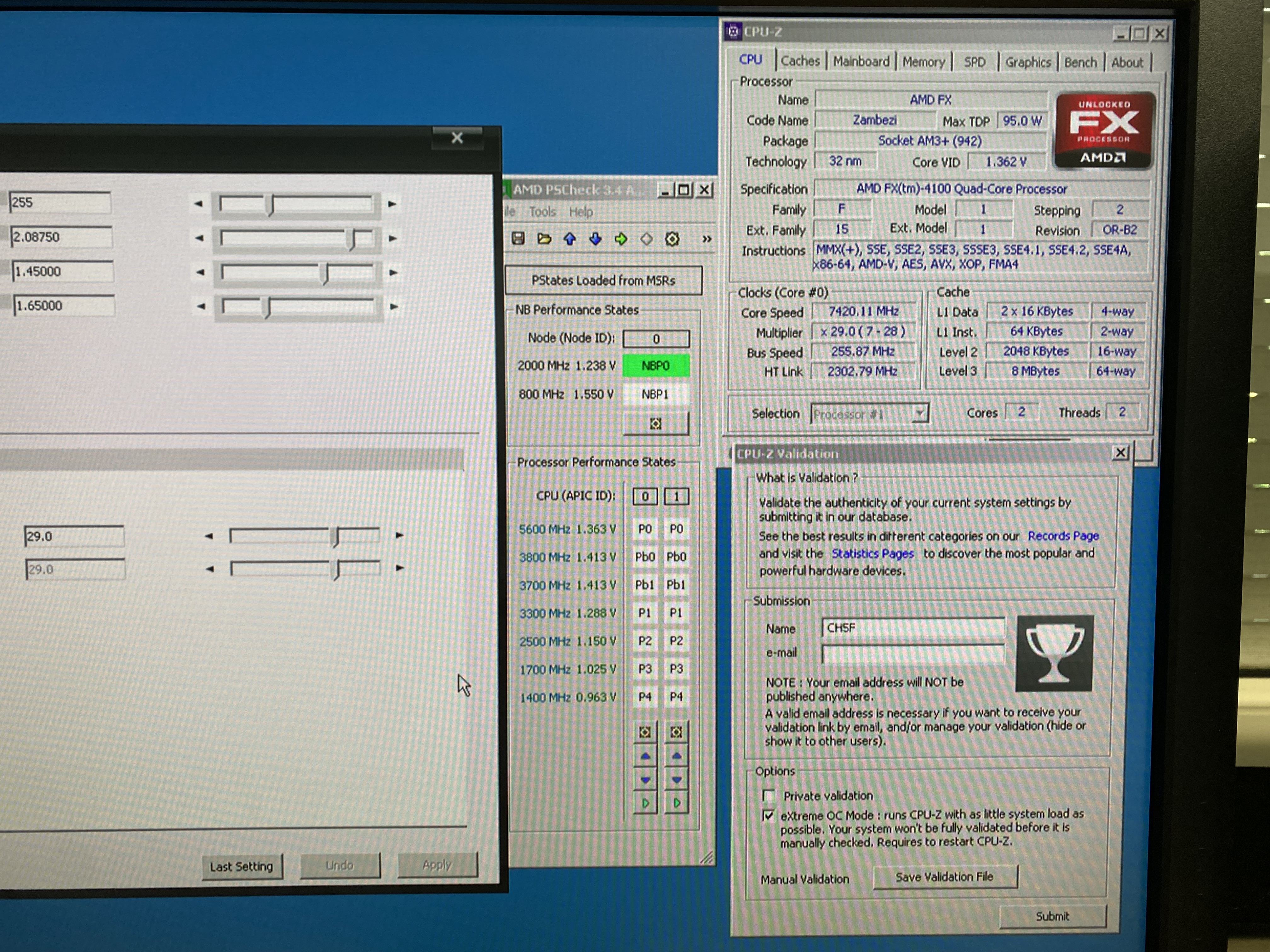1270x952 pixels.
Task: Switch to the Memory tab in CPU-Z
Action: click(x=923, y=62)
